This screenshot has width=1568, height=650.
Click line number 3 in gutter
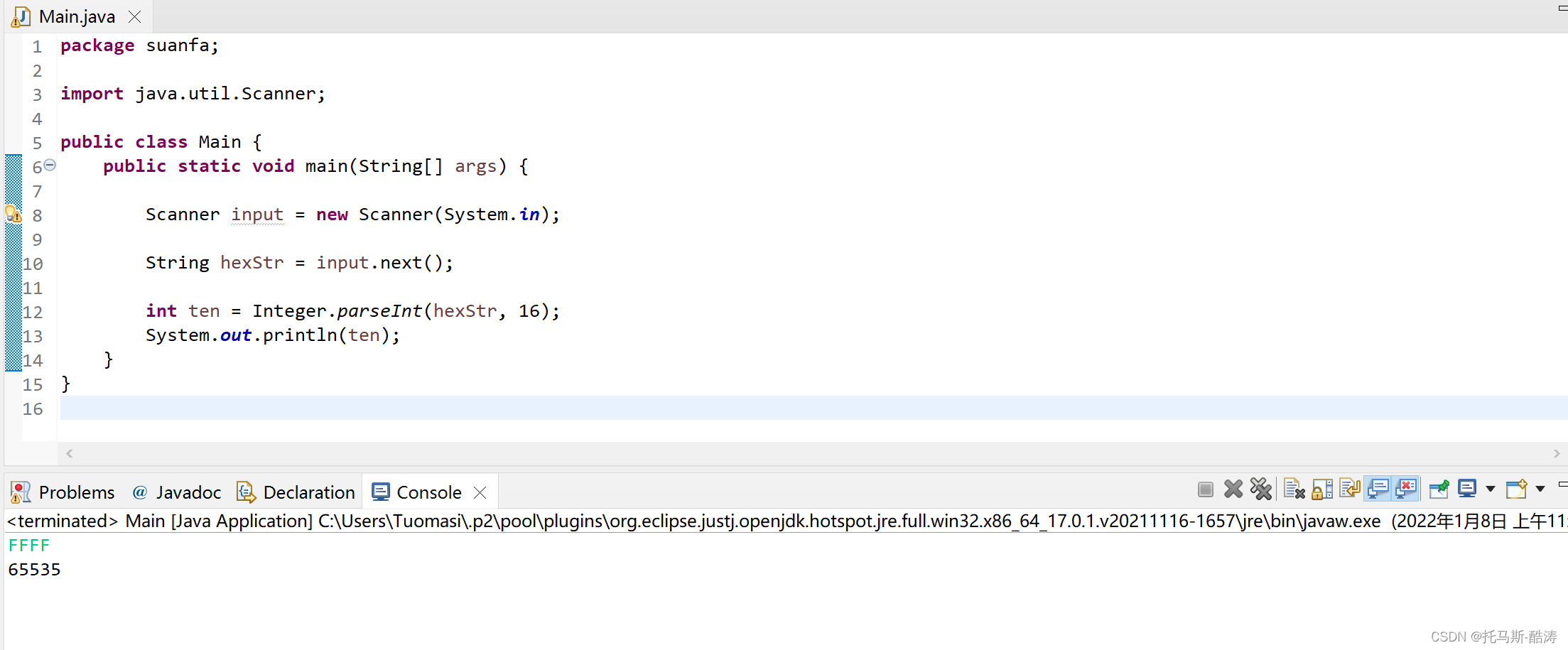coord(37,94)
